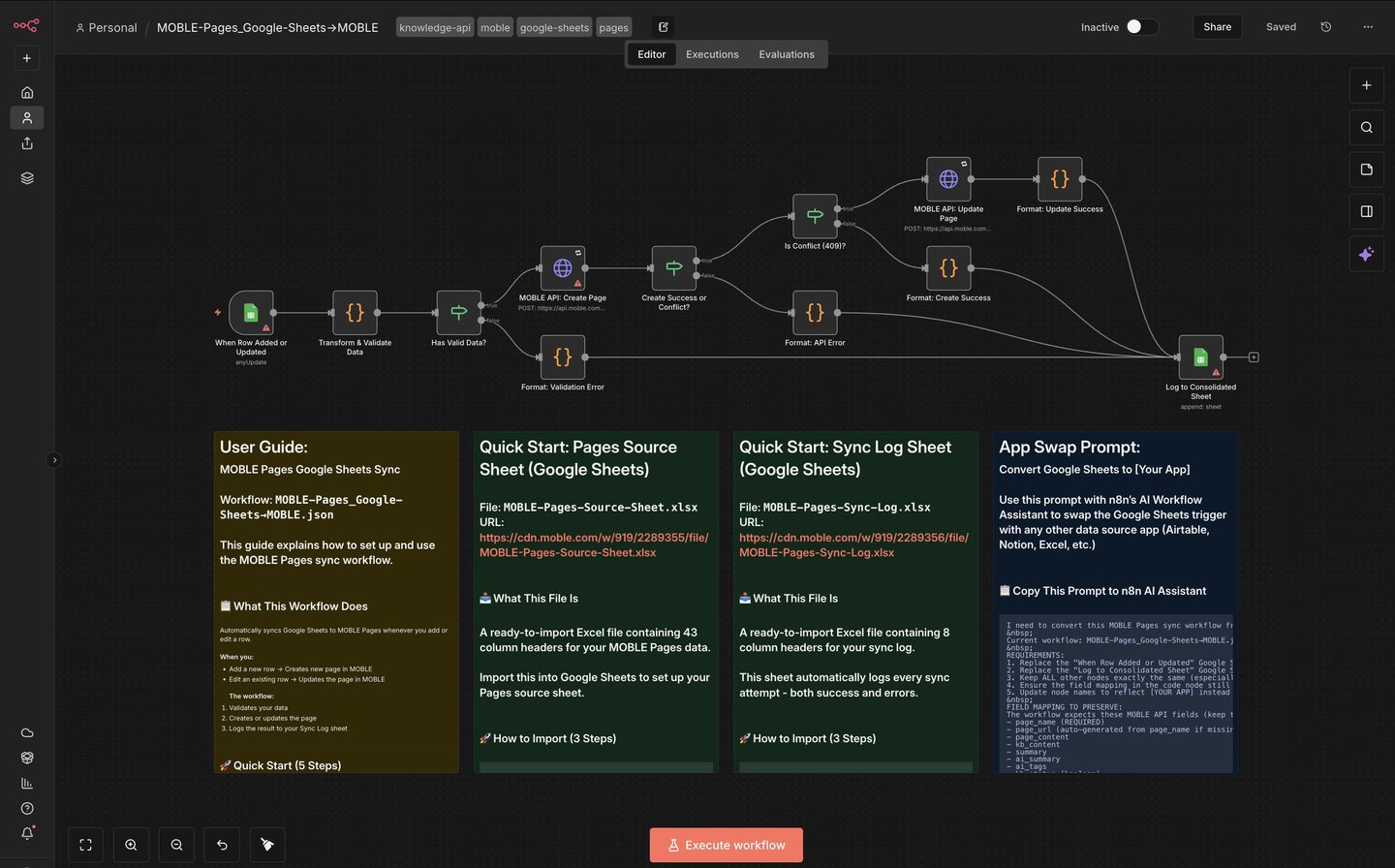Open the canvas search icon
Screen dimensions: 1395x868
click(1366, 127)
